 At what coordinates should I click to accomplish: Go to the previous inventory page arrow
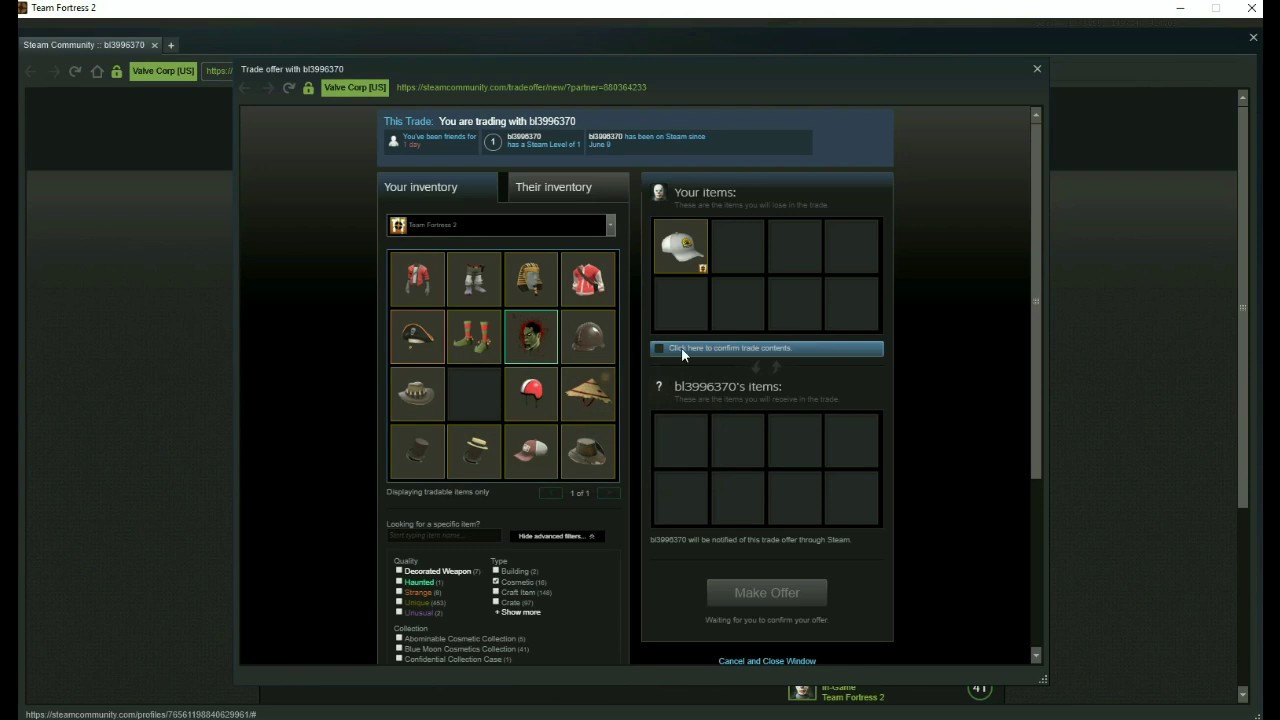(x=551, y=493)
